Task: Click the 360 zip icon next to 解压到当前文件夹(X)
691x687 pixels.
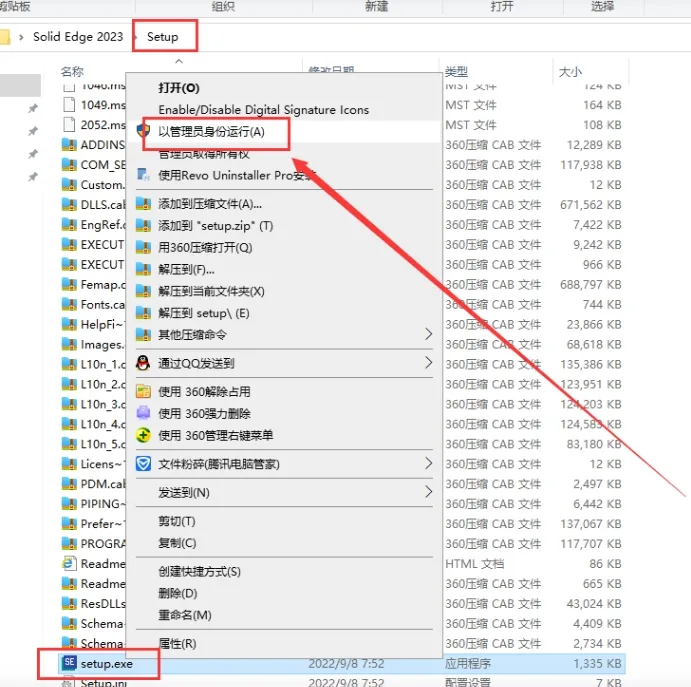Action: (143, 291)
